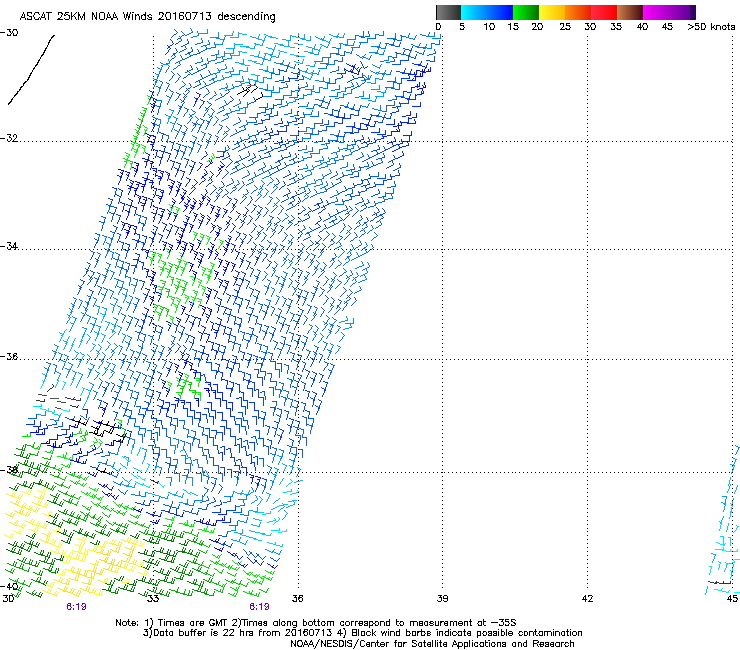Click the black coastline segment near -30 latitude

coord(31,69)
